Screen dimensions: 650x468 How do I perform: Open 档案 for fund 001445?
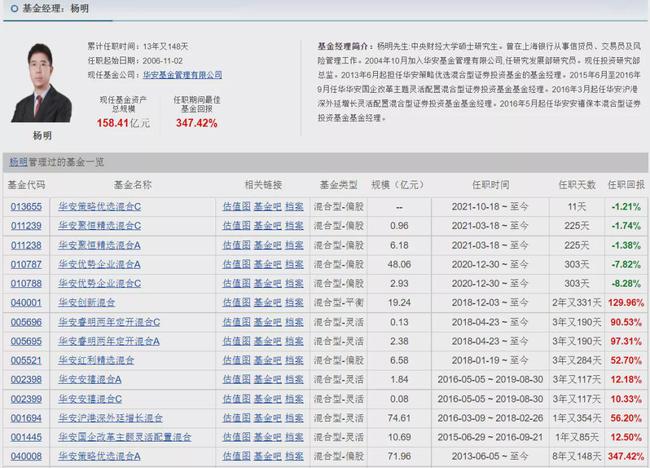294,437
